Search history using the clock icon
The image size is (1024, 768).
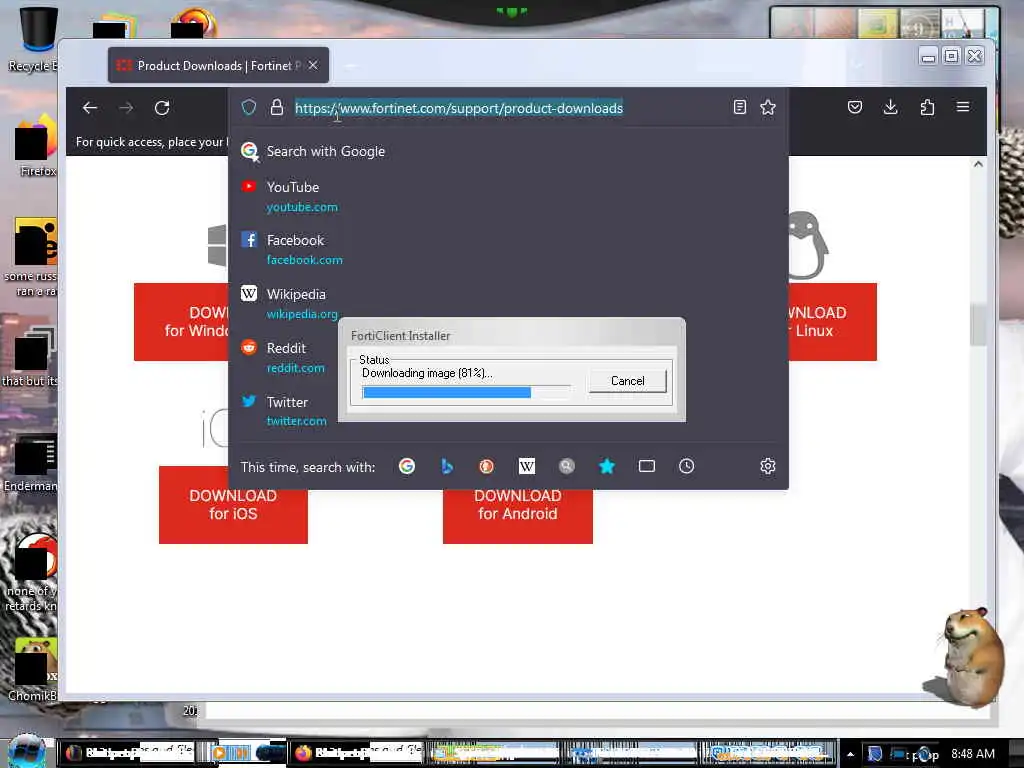(x=686, y=466)
